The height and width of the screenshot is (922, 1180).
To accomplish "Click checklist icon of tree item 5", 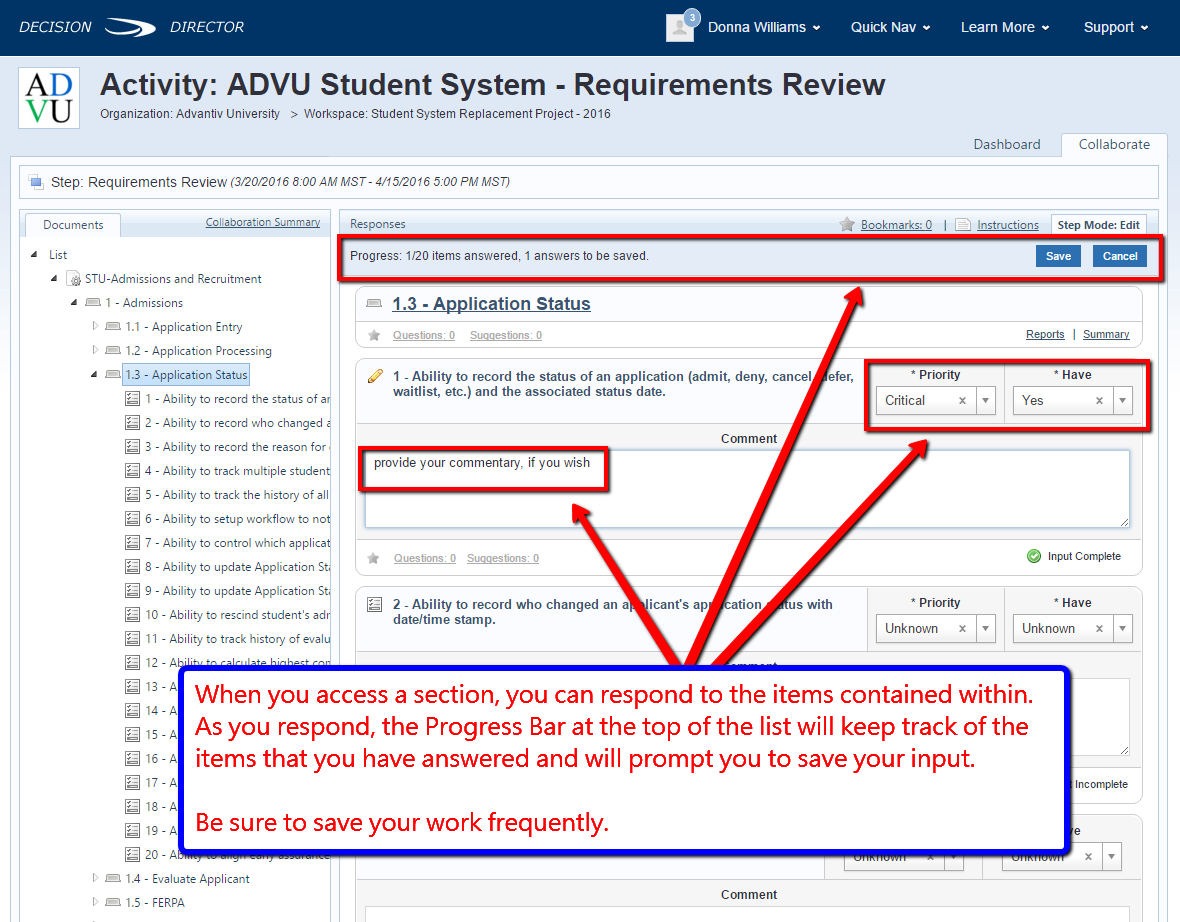I will (132, 494).
